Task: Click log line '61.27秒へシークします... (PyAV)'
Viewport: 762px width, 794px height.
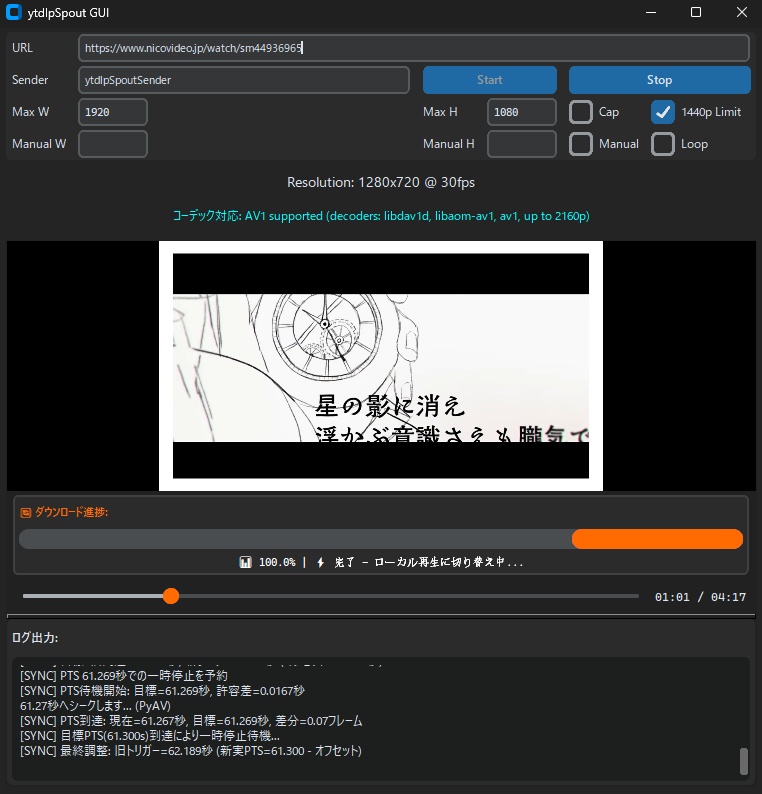Action: point(95,706)
